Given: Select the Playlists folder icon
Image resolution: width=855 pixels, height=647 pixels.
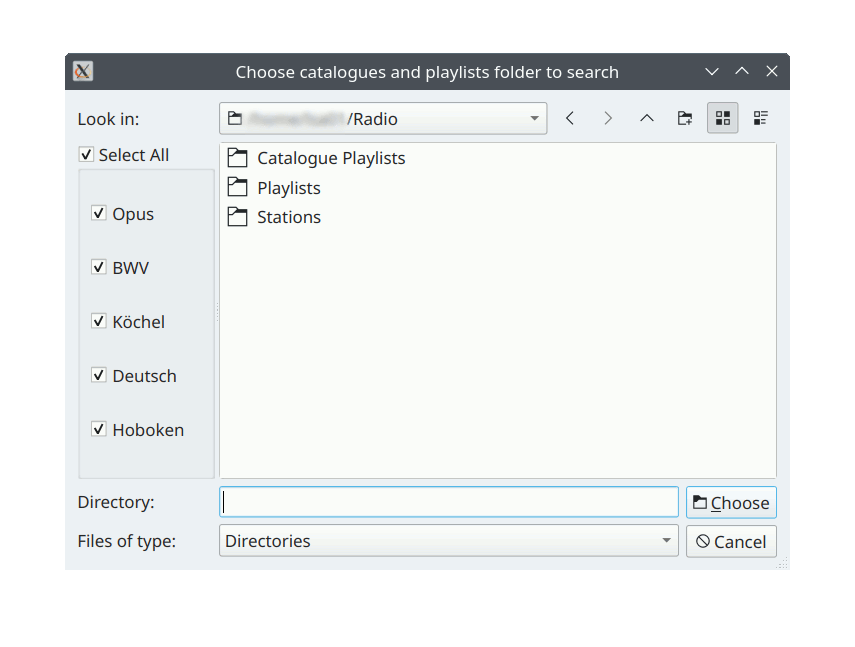Looking at the screenshot, I should pos(237,188).
